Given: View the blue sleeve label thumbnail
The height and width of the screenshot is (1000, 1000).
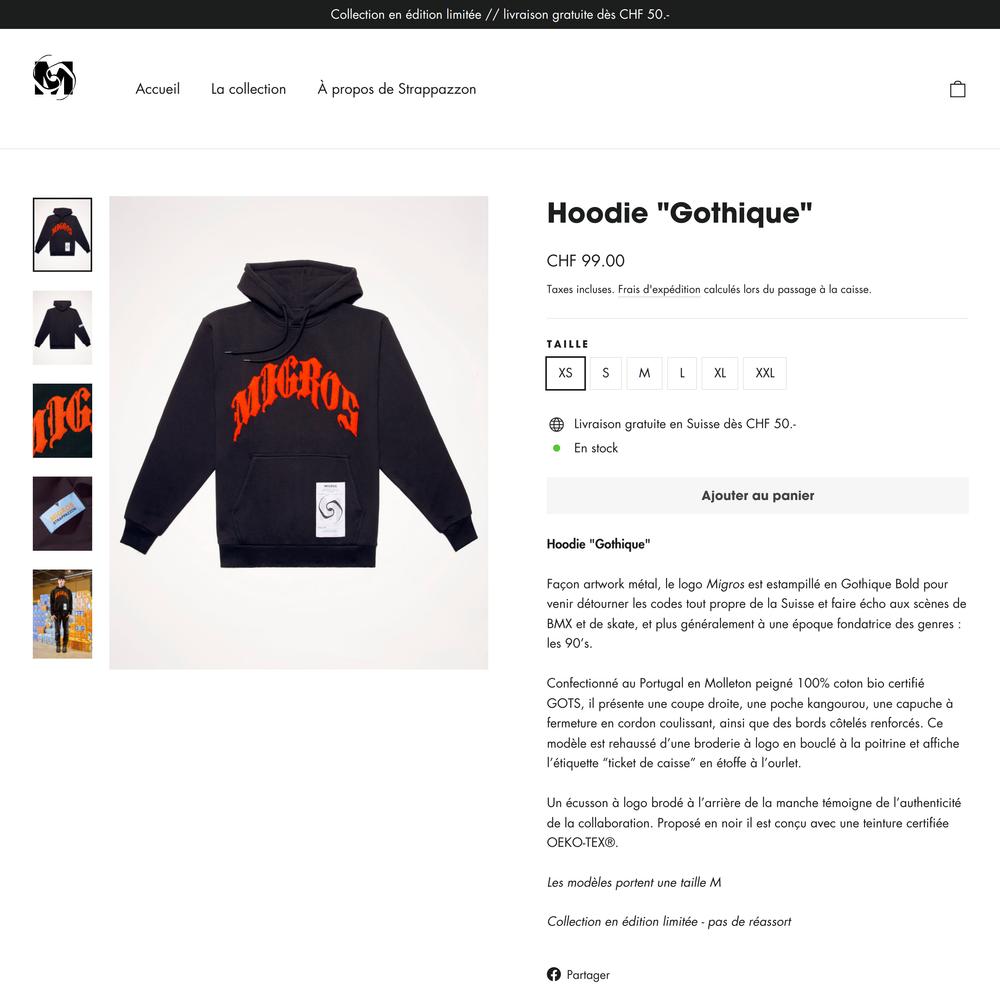Looking at the screenshot, I should tap(62, 513).
